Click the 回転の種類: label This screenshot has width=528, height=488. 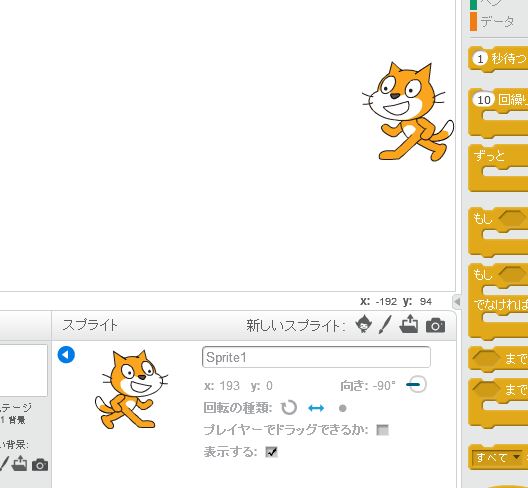pyautogui.click(x=238, y=408)
